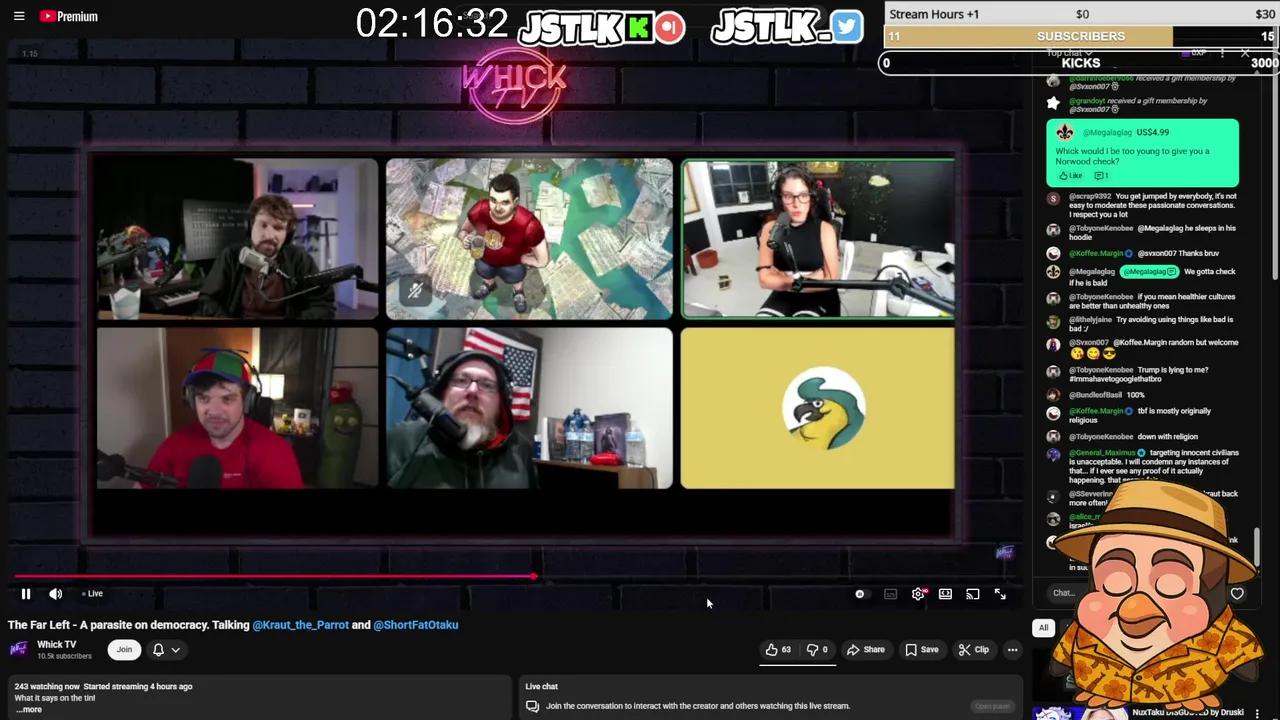The width and height of the screenshot is (1280, 720).
Task: Like Megalaglag's Super Chat message
Action: point(1070,176)
